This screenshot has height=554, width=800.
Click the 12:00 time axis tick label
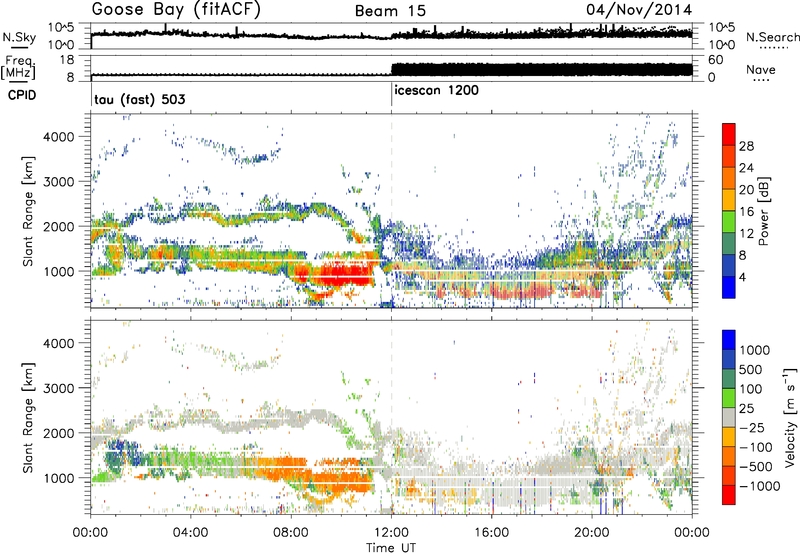[391, 531]
